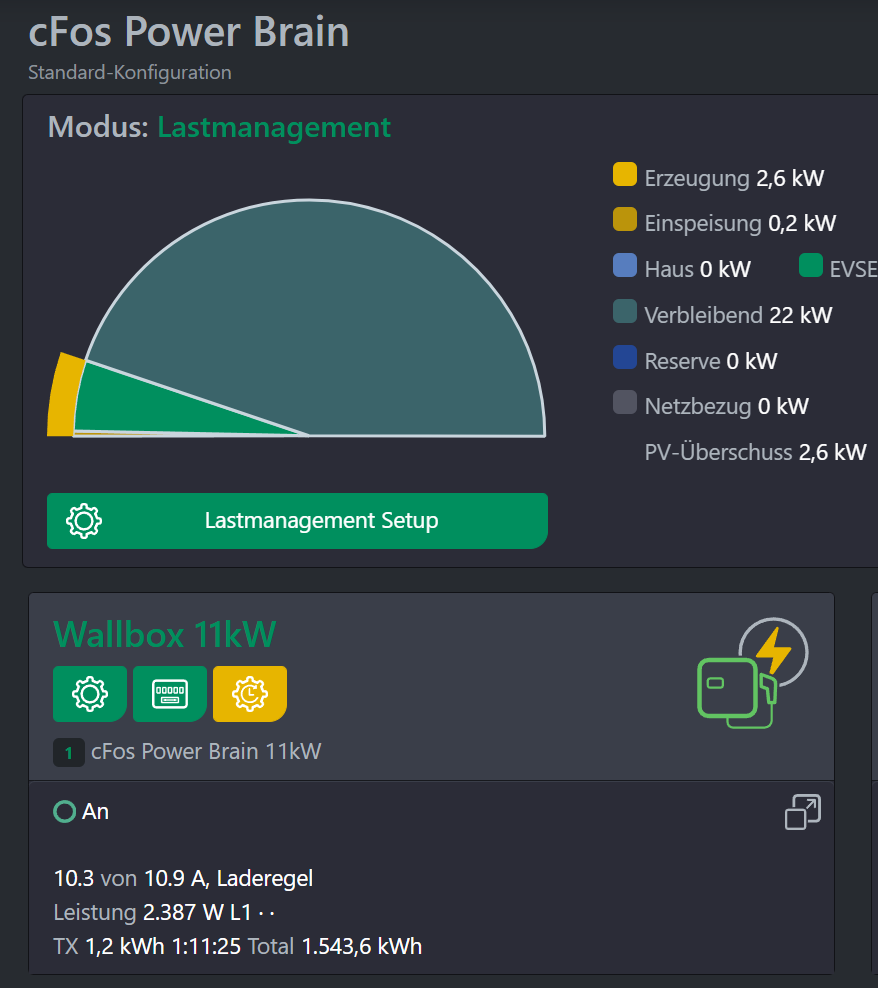The image size is (878, 988).
Task: Click the yellow Erzeugung legend swatch
Action: 625,175
